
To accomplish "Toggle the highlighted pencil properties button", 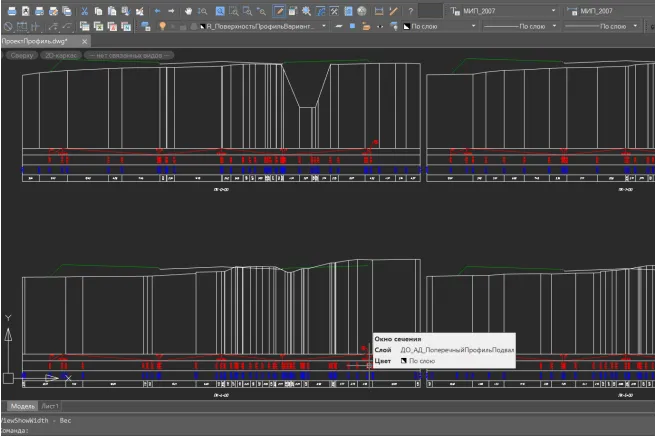I will pos(280,11).
